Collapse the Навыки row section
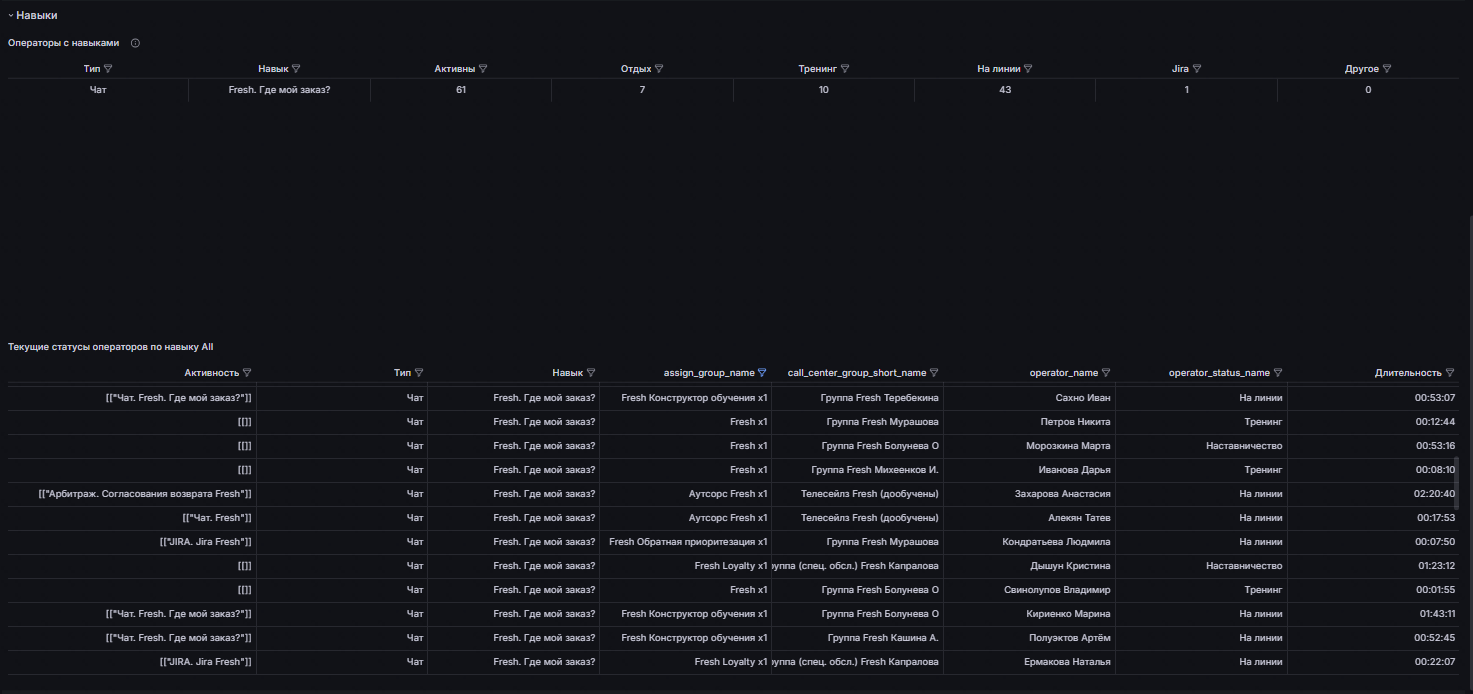This screenshot has height=694, width=1473. [33, 15]
